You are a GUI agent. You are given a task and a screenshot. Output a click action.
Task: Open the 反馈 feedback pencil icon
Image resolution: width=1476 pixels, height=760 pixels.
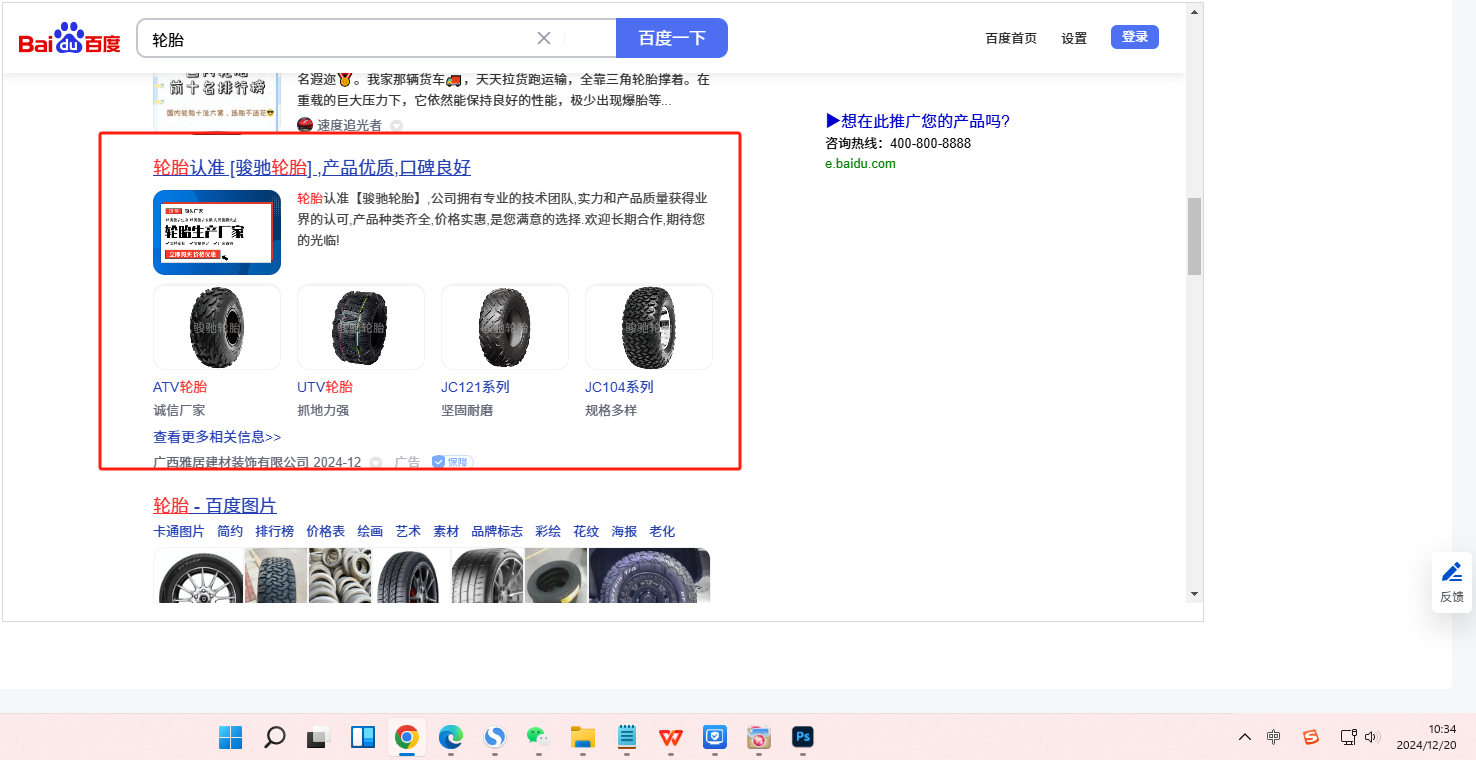(1451, 573)
